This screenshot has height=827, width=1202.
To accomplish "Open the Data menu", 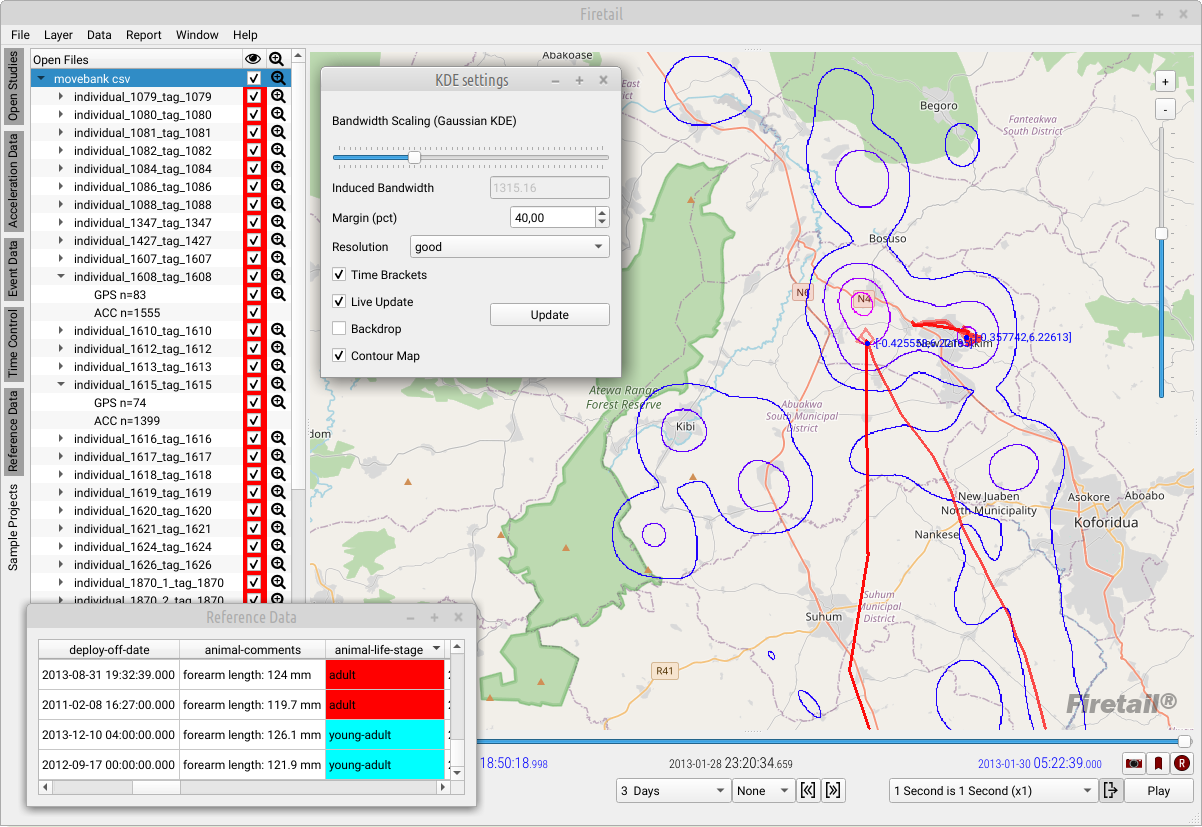I will (x=99, y=35).
